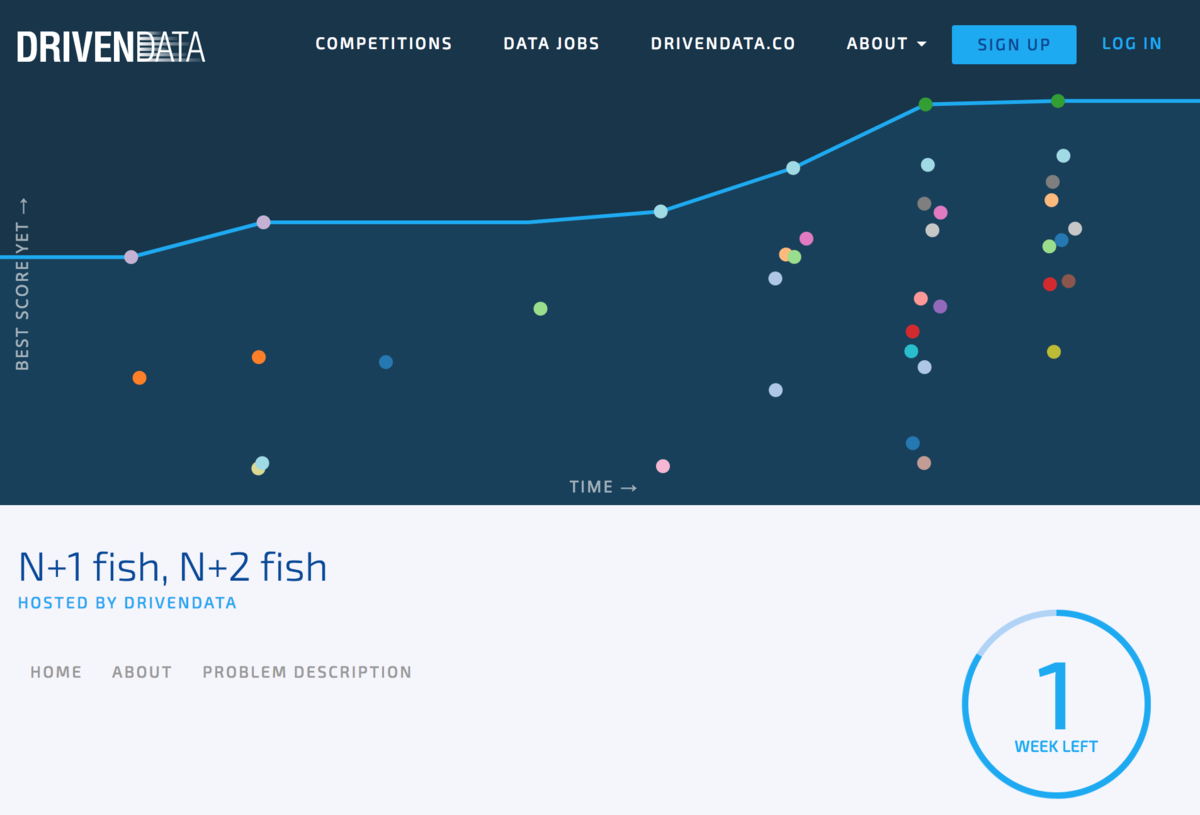
Task: Select the pink dot beside the TIME label
Action: pyautogui.click(x=662, y=466)
